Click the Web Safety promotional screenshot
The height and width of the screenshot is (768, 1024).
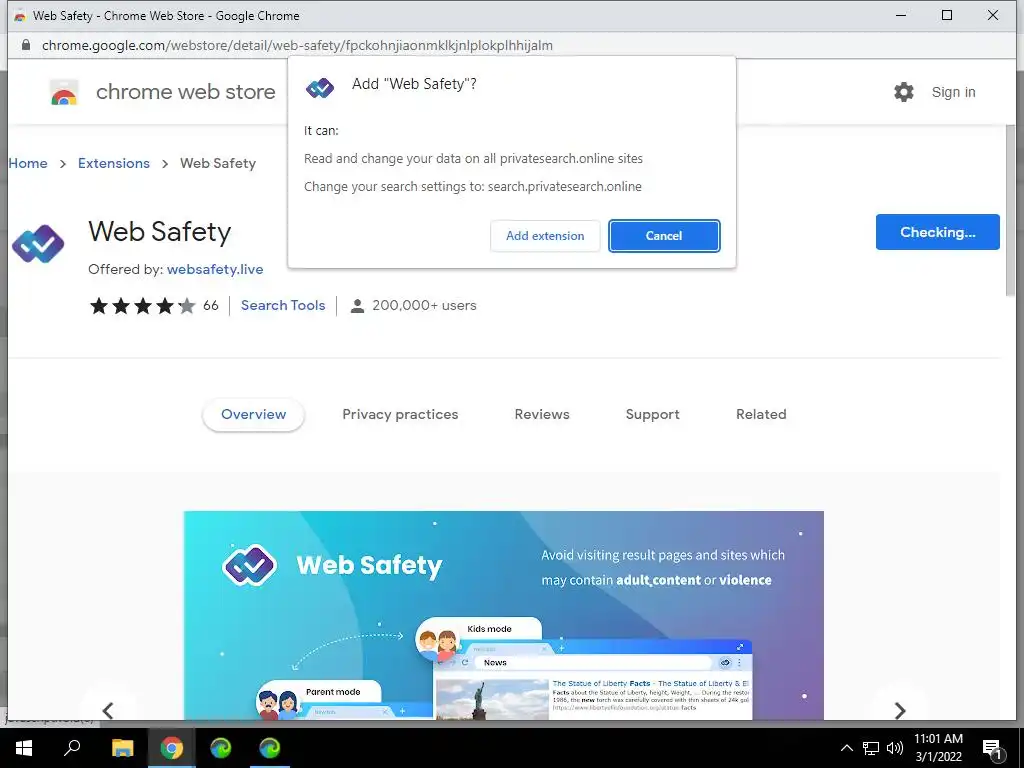504,615
